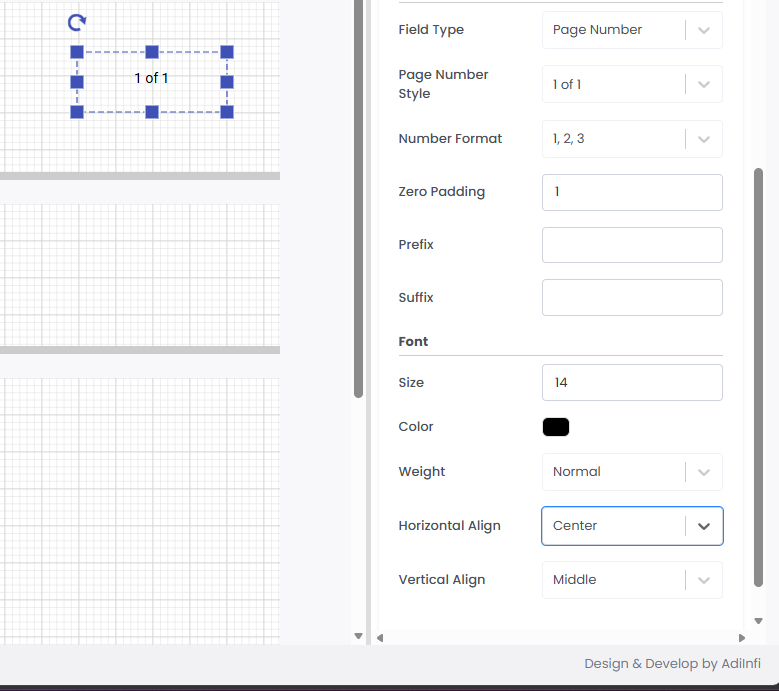
Task: Click the properties panel scroll-right arrow
Action: (741, 637)
